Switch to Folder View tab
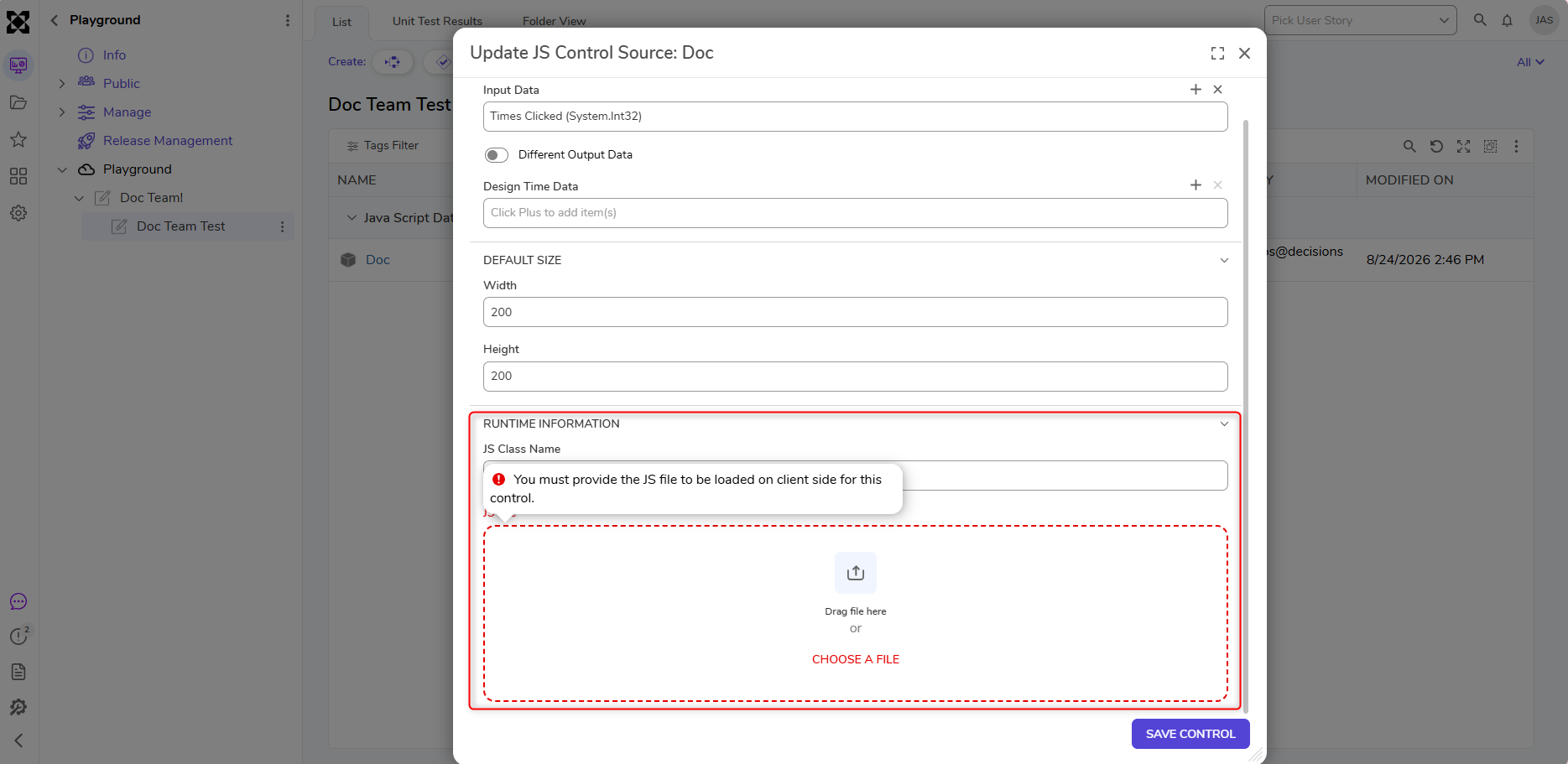The width and height of the screenshot is (1568, 764). (554, 21)
